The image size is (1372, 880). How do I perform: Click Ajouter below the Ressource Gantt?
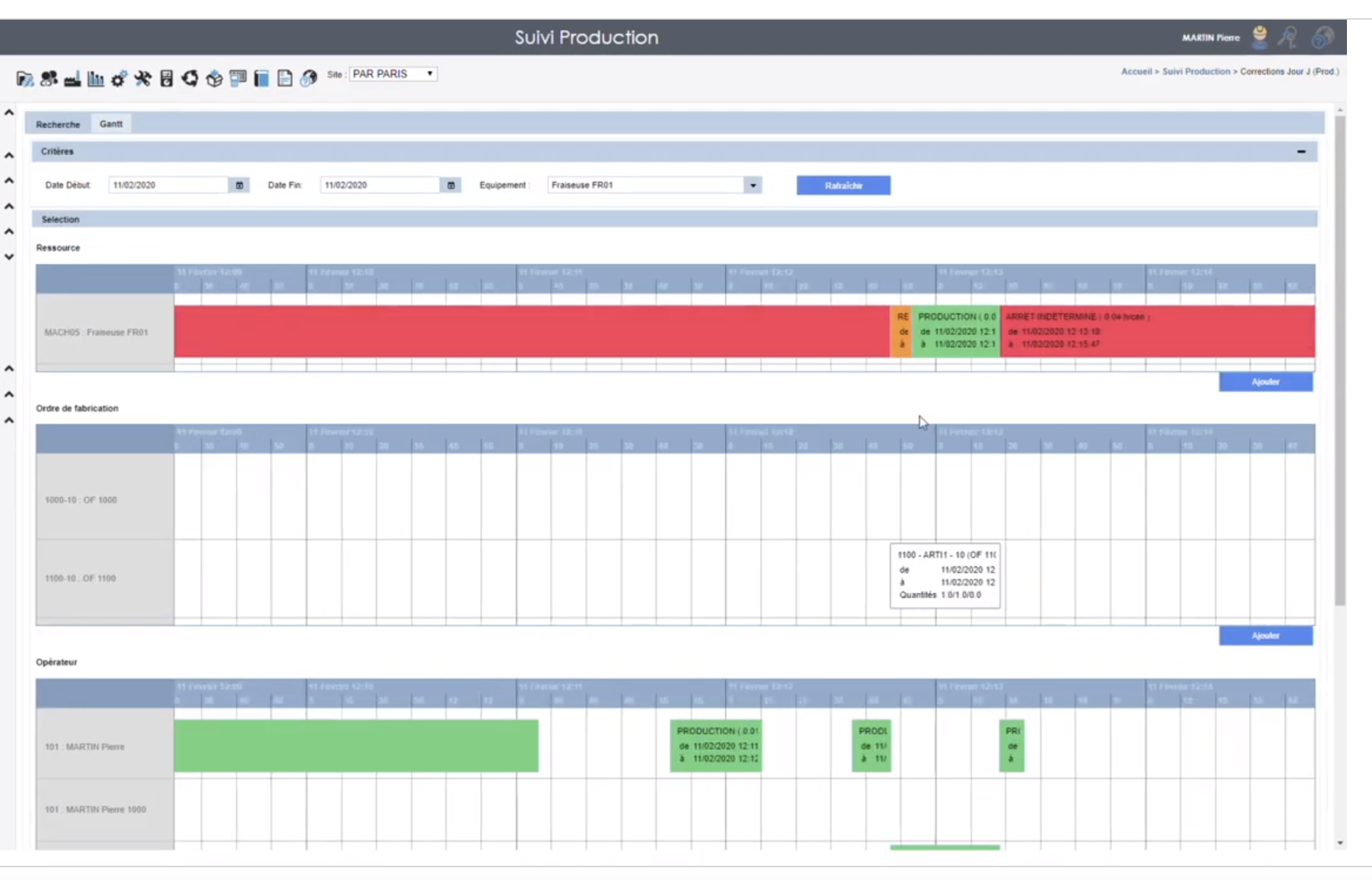tap(1265, 382)
